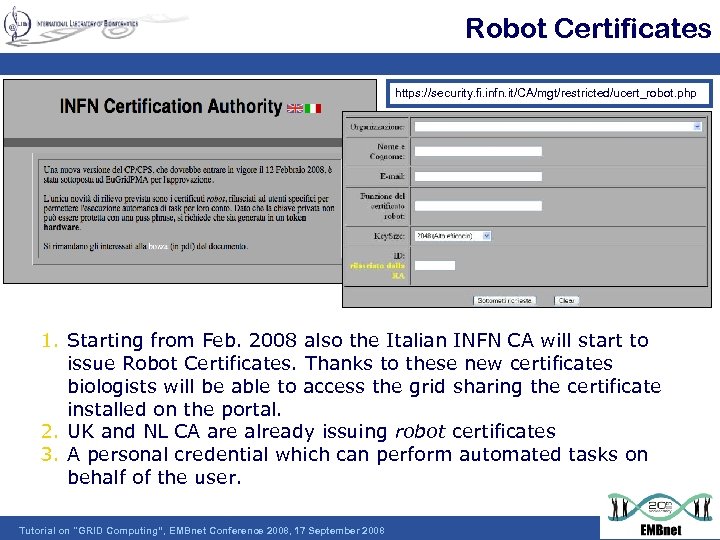Click the Tutorial on GRID Computing footer text
720x540 pixels.
click(202, 531)
